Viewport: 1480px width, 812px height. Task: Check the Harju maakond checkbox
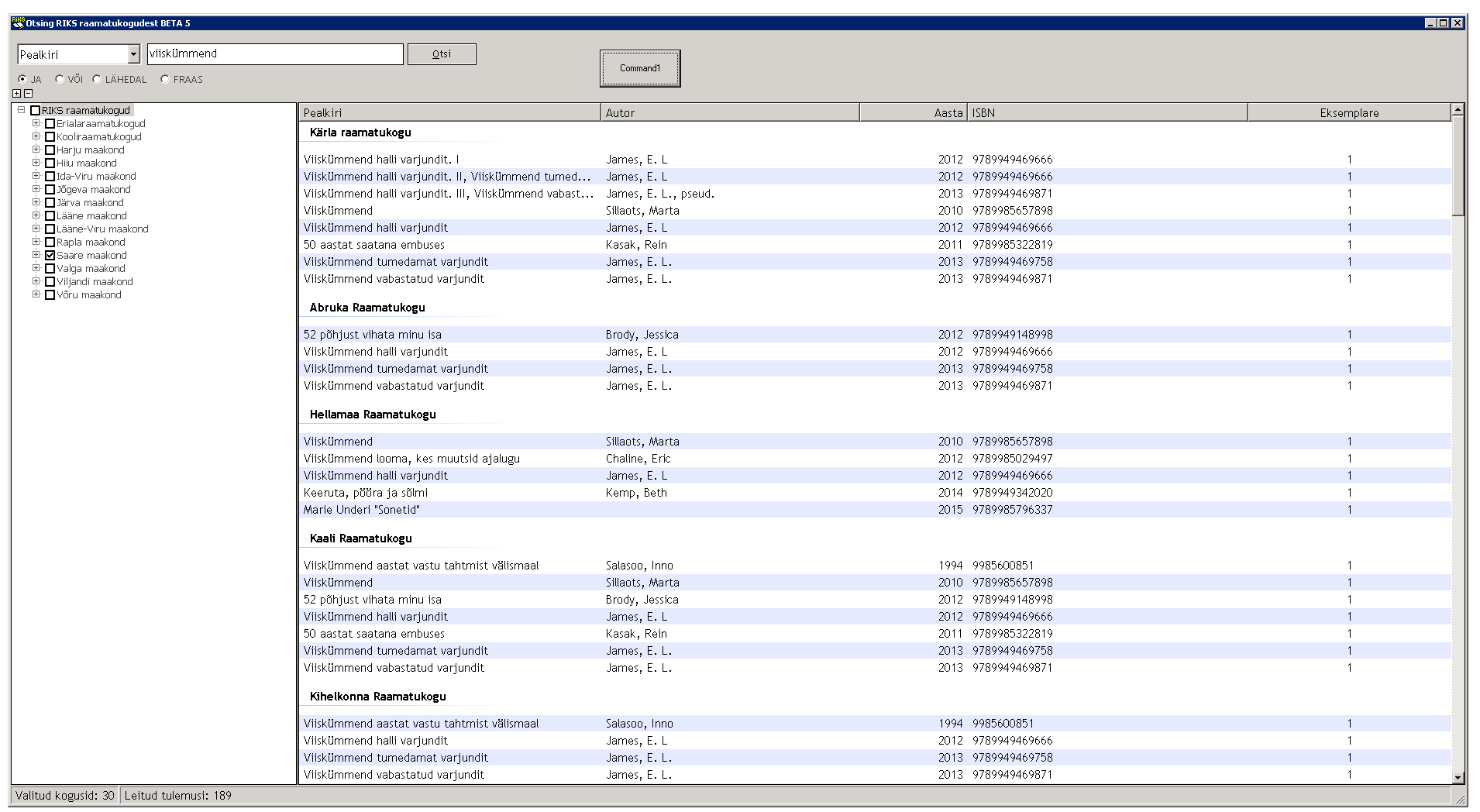click(50, 150)
